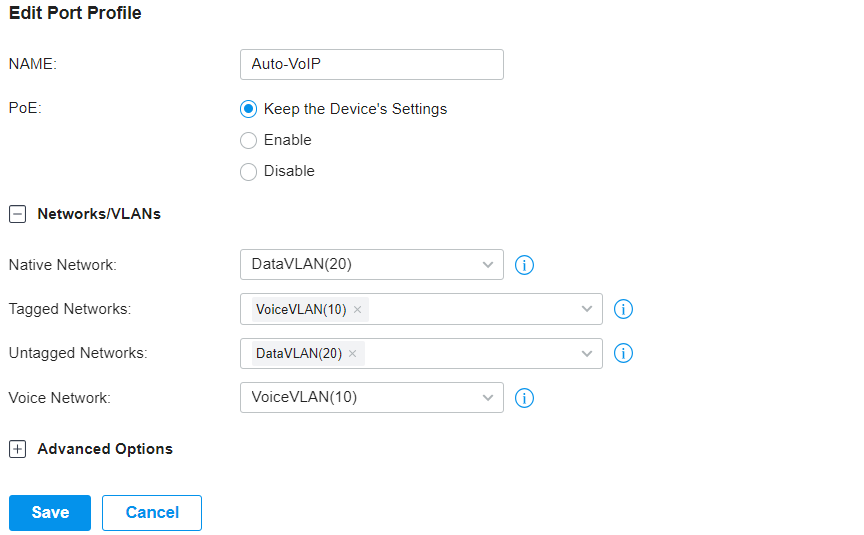Remove VoiceVLAN(10) tag from Tagged Networks
864x535 pixels.
pos(357,310)
